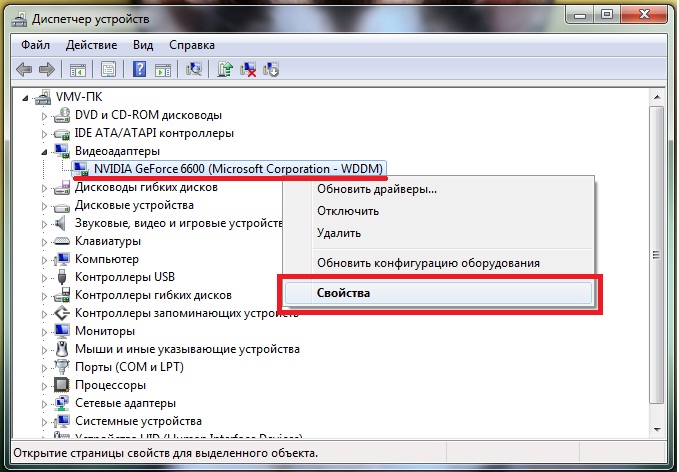679x472 pixels.
Task: Click the scan for hardware changes icon
Action: [x=194, y=69]
